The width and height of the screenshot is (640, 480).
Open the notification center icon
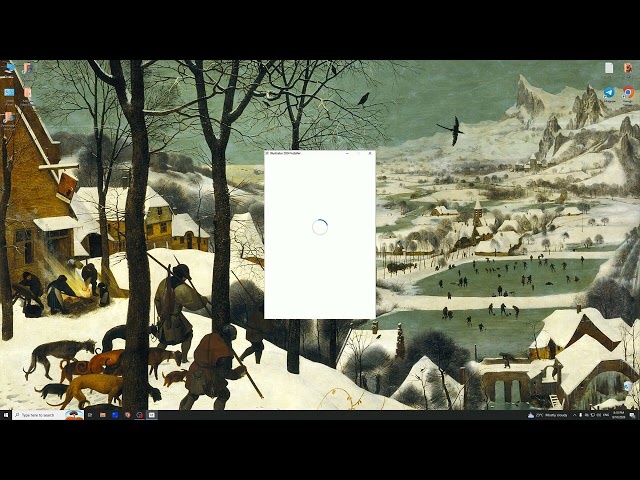[632, 416]
